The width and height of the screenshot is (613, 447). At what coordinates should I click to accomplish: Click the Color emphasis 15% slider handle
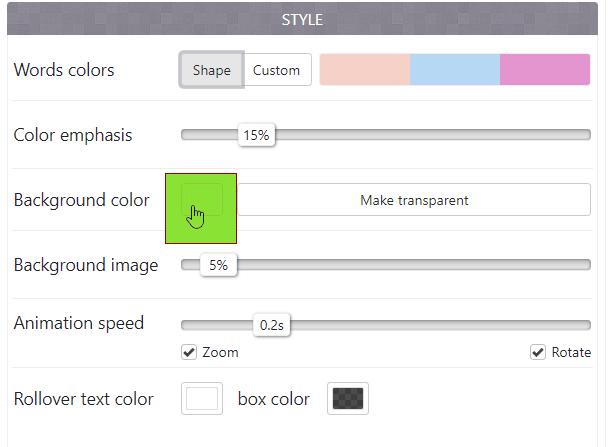point(257,135)
